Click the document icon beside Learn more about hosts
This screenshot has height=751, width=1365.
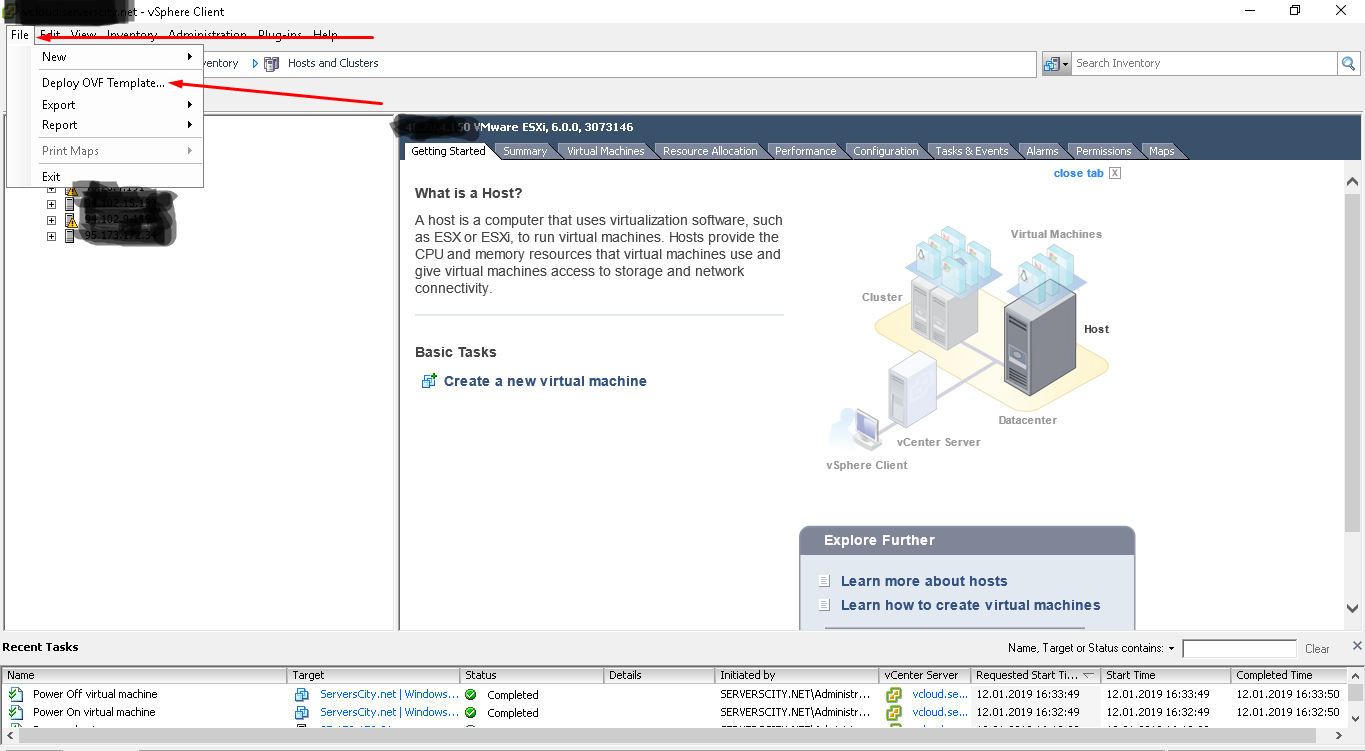(824, 581)
